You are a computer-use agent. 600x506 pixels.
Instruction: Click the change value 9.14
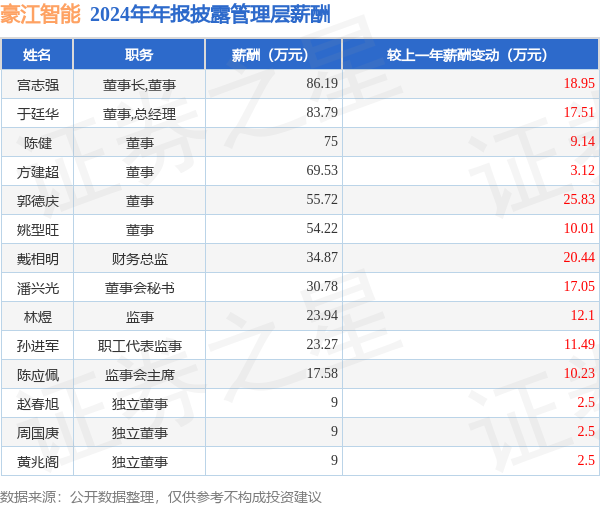582,141
